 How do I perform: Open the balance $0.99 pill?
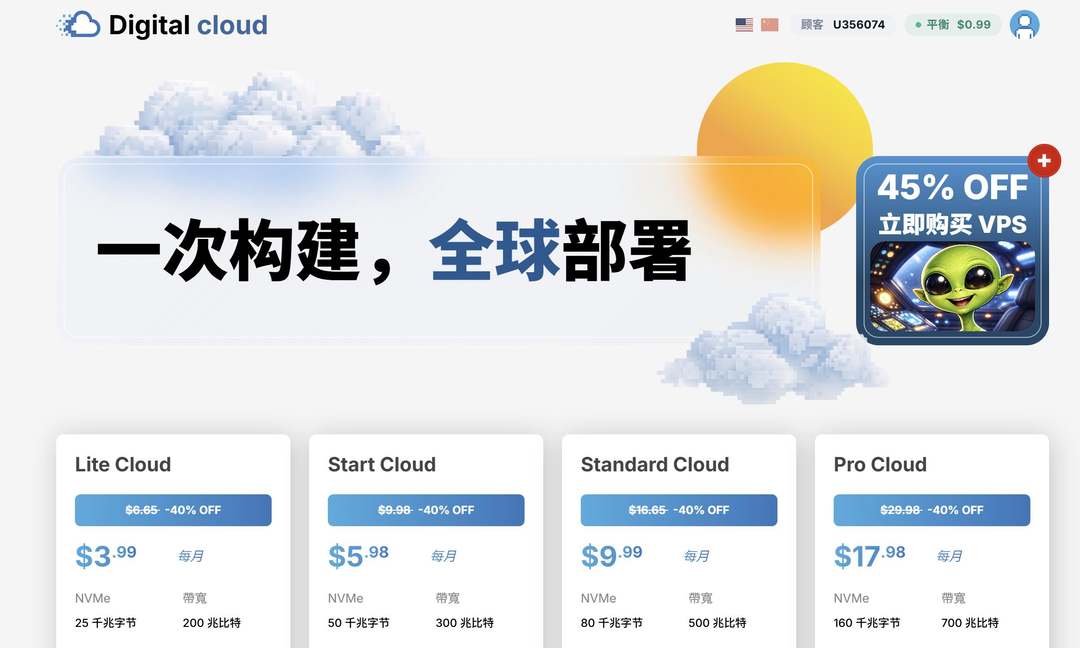point(953,25)
